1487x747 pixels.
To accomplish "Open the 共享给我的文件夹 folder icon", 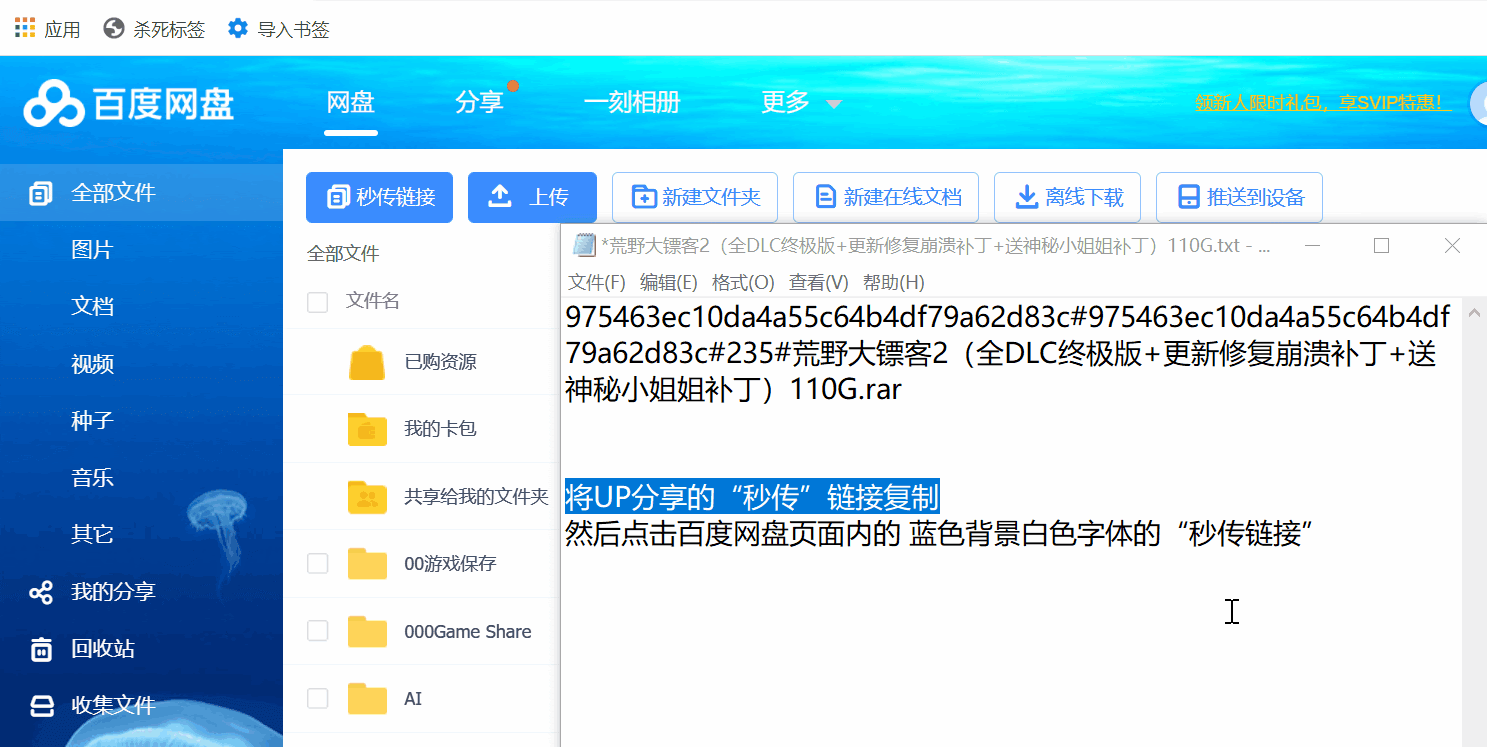I will point(367,496).
